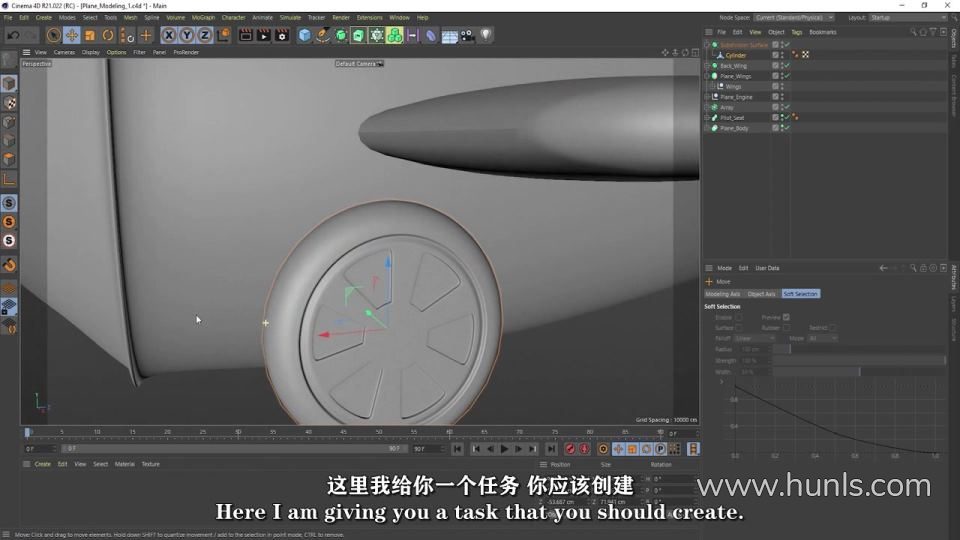Activate the Move tool in top toolbar
Screen dimensions: 960x540
tap(72, 36)
